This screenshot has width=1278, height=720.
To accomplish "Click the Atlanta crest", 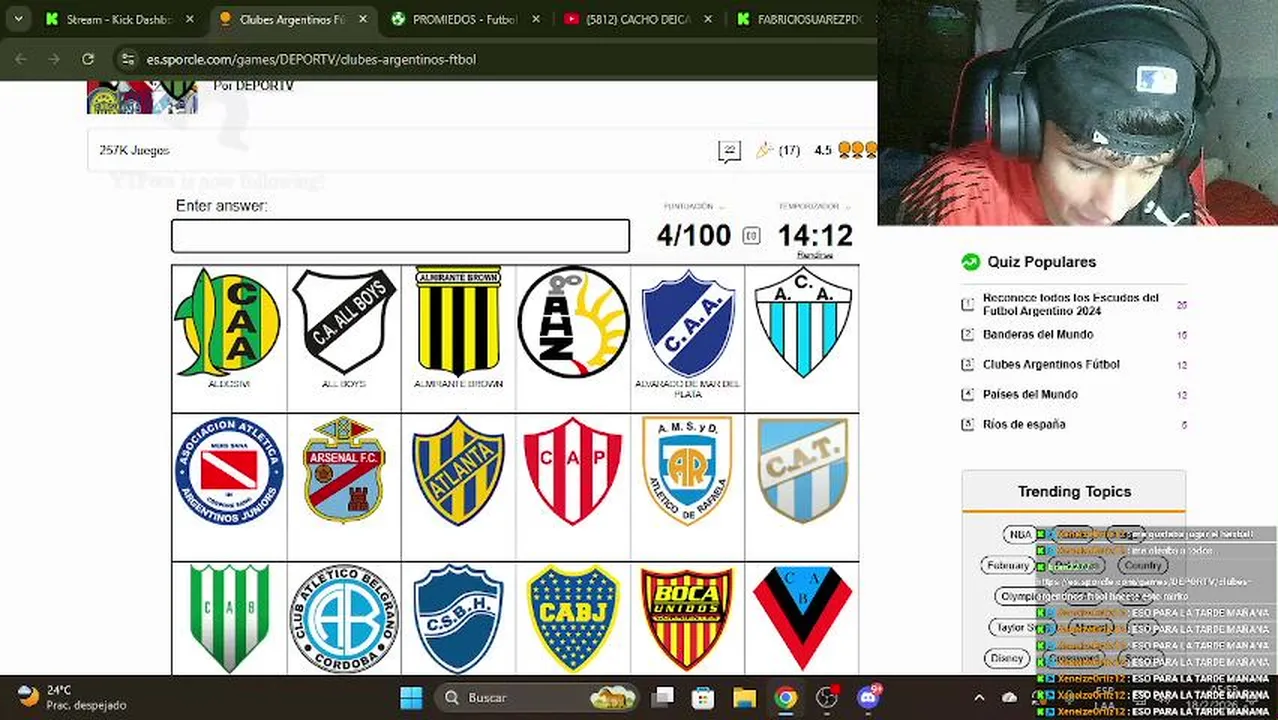I will tap(458, 471).
